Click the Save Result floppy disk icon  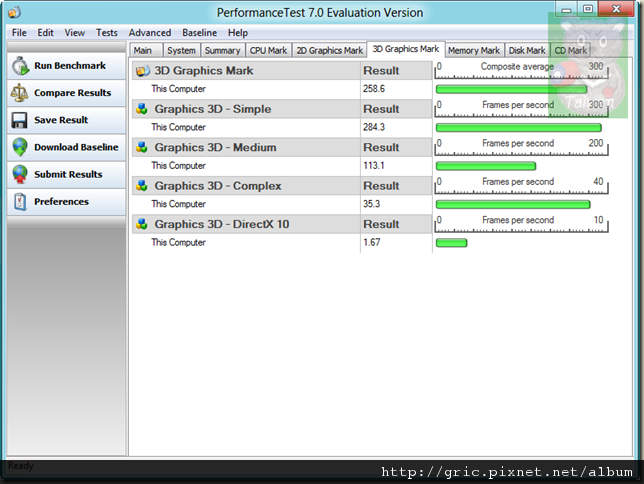coord(19,120)
